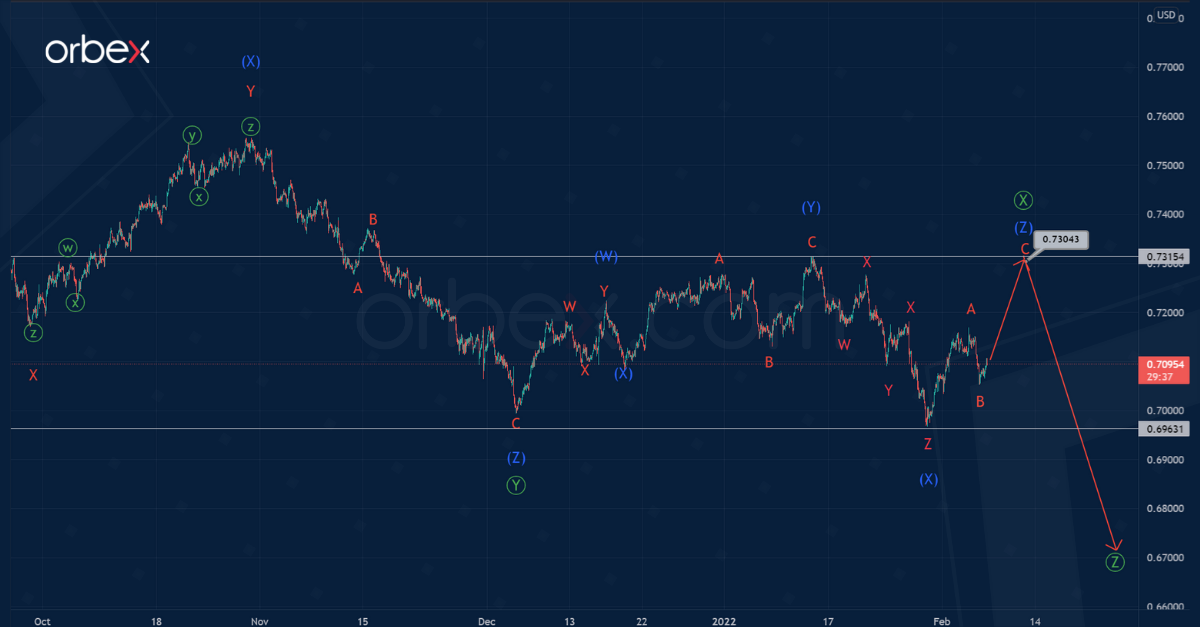This screenshot has width=1200, height=627.
Task: Click the 2022 label on time axis
Action: (x=724, y=620)
